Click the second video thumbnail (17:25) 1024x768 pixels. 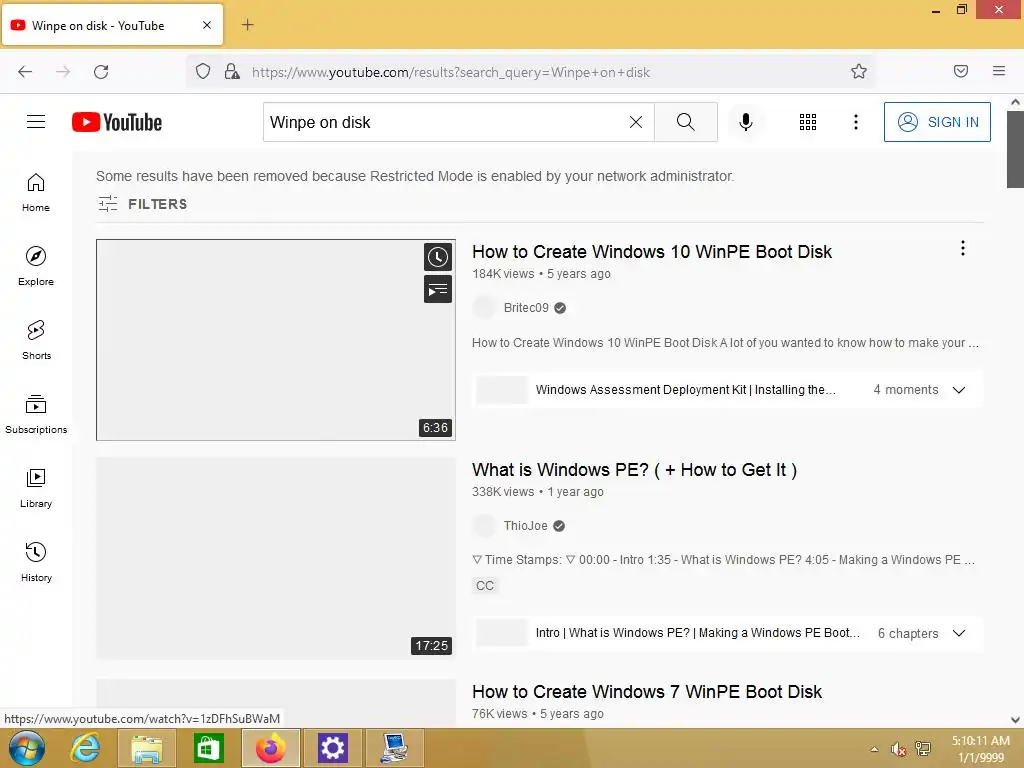pos(276,558)
